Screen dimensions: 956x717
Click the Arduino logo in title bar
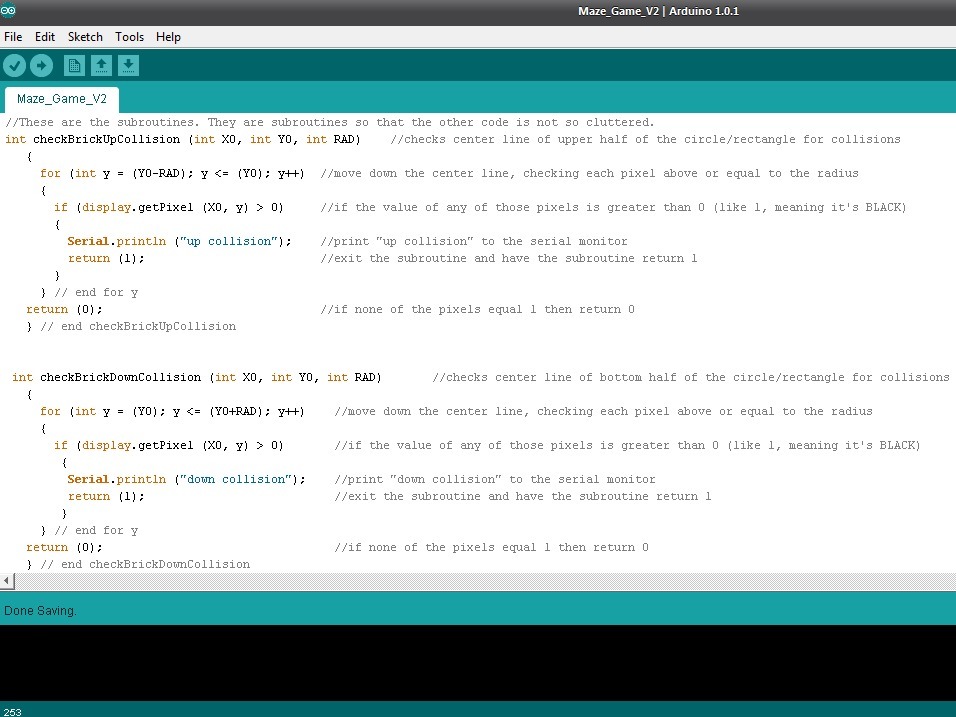pos(8,10)
